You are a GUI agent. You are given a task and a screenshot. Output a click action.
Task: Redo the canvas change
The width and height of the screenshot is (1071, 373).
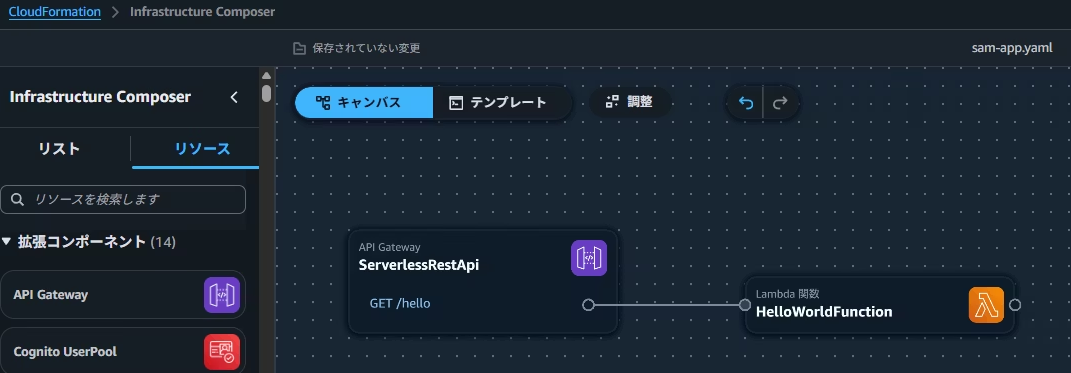point(780,102)
